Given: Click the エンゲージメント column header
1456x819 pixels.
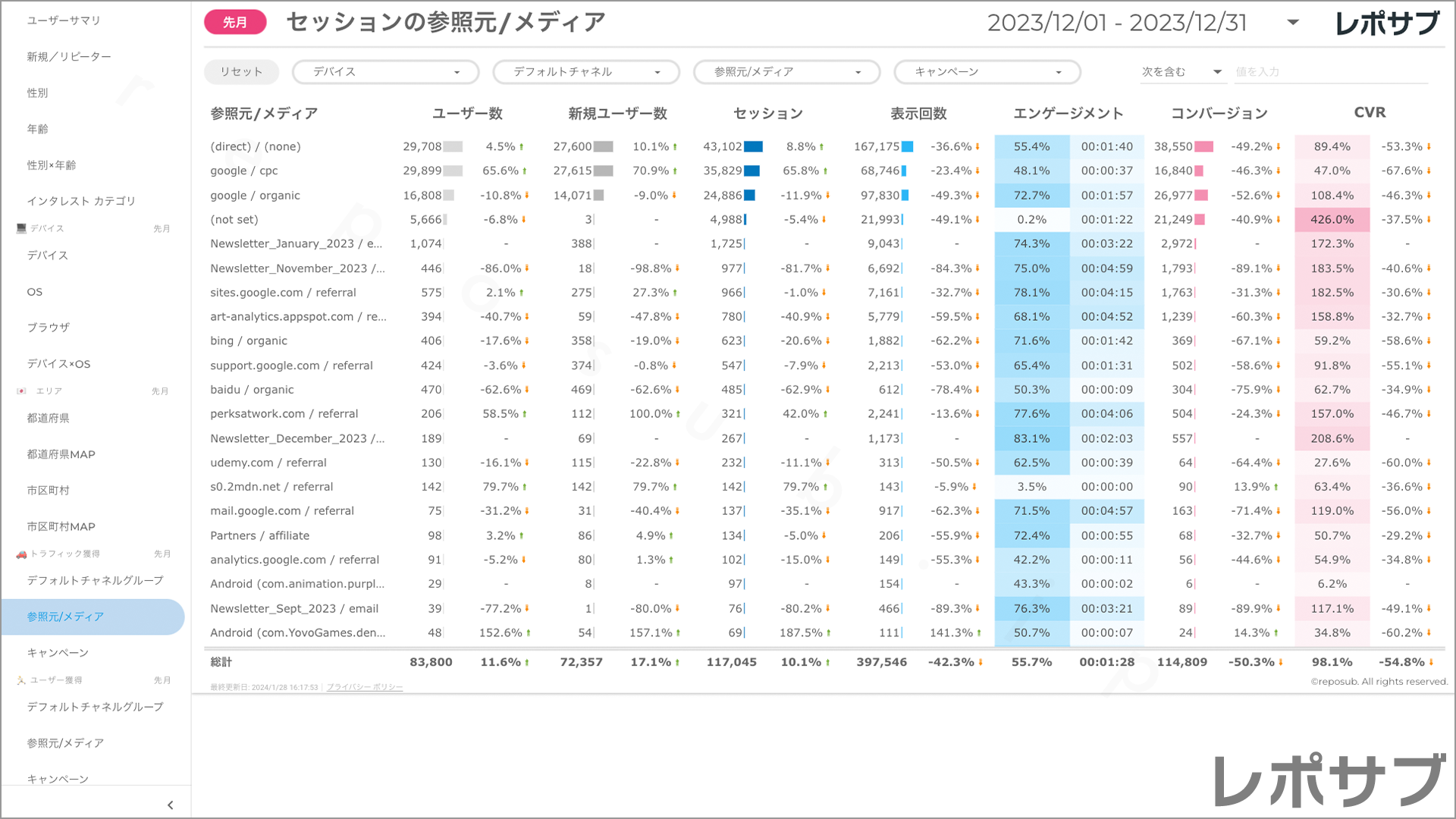Looking at the screenshot, I should pos(1068,114).
